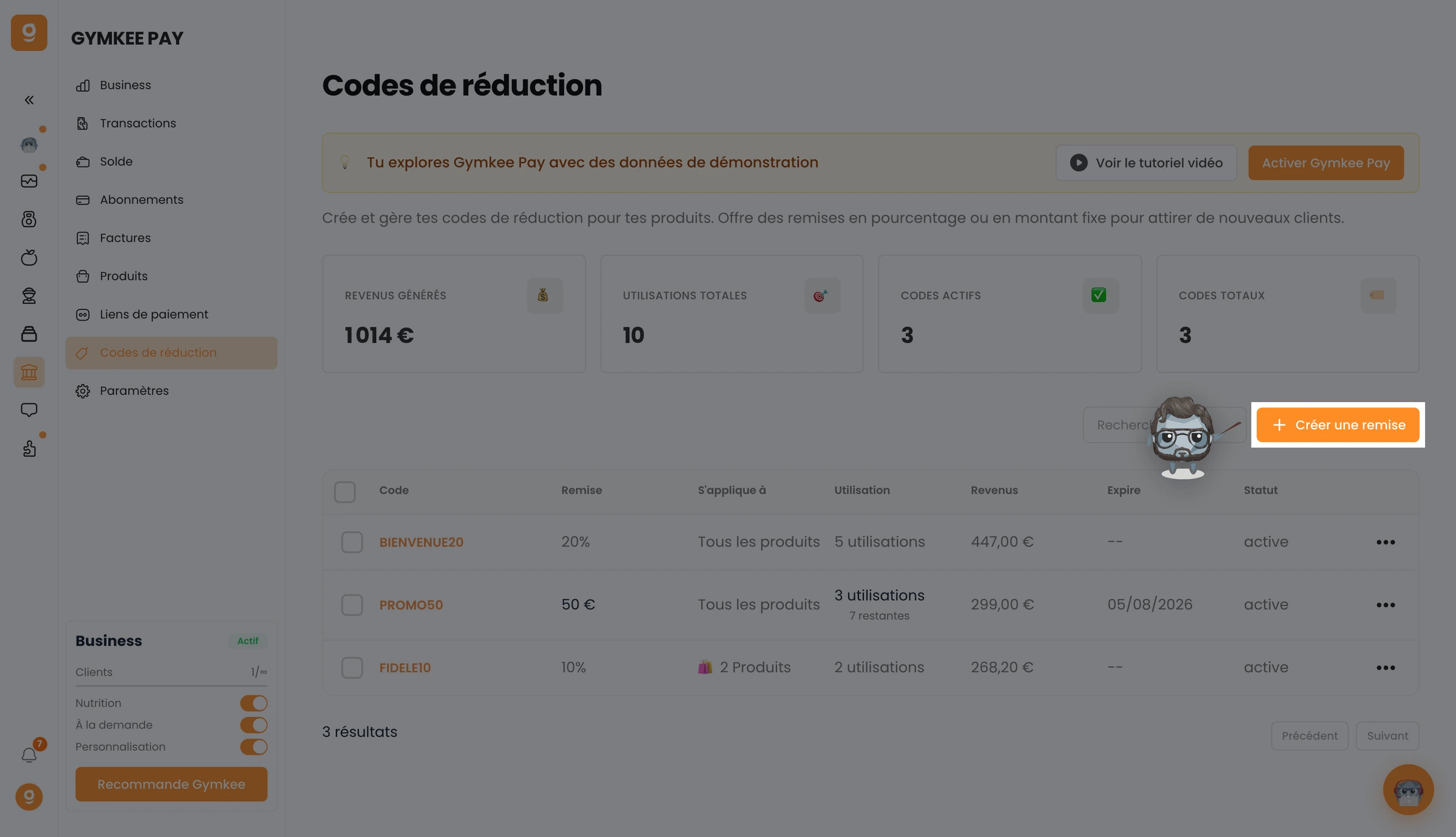Open the kettlebell training icon in left rail
This screenshot has width=1456, height=837.
coord(29,219)
